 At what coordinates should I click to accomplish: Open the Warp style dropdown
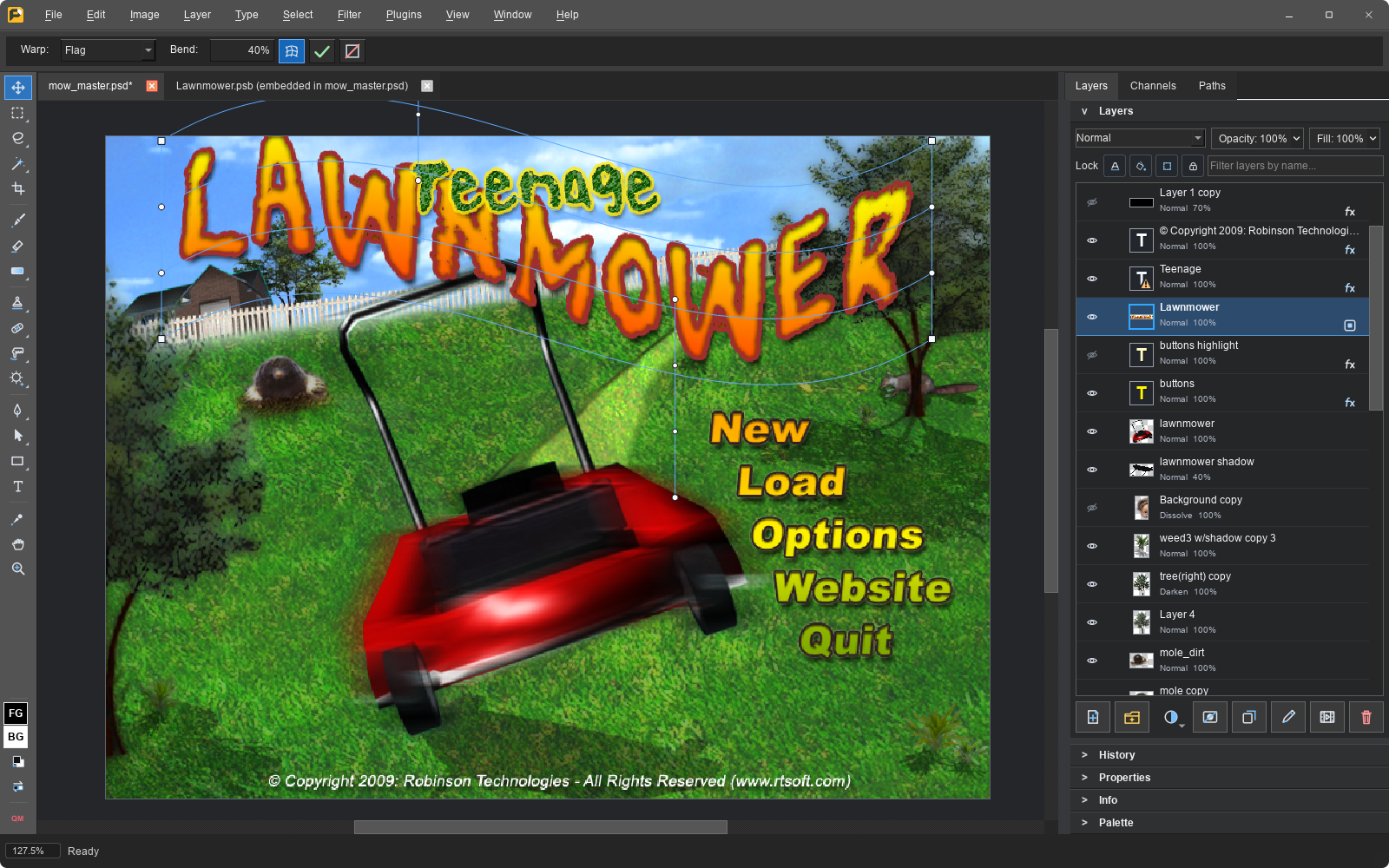pyautogui.click(x=108, y=50)
